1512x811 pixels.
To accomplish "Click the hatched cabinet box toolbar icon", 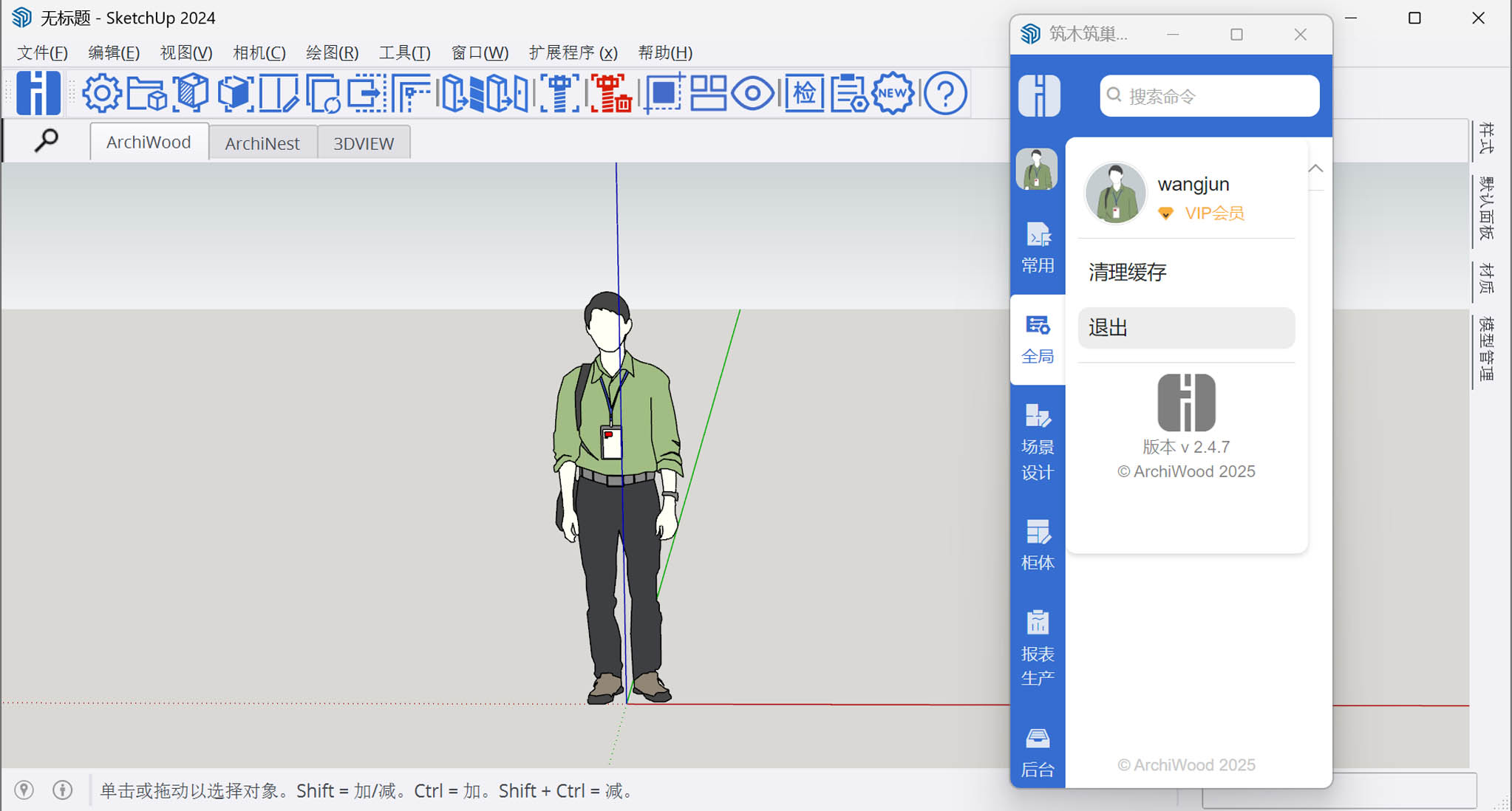I will click(191, 93).
